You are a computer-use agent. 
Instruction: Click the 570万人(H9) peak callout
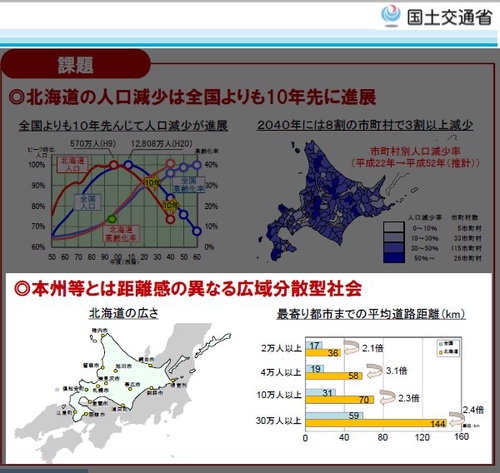93,144
